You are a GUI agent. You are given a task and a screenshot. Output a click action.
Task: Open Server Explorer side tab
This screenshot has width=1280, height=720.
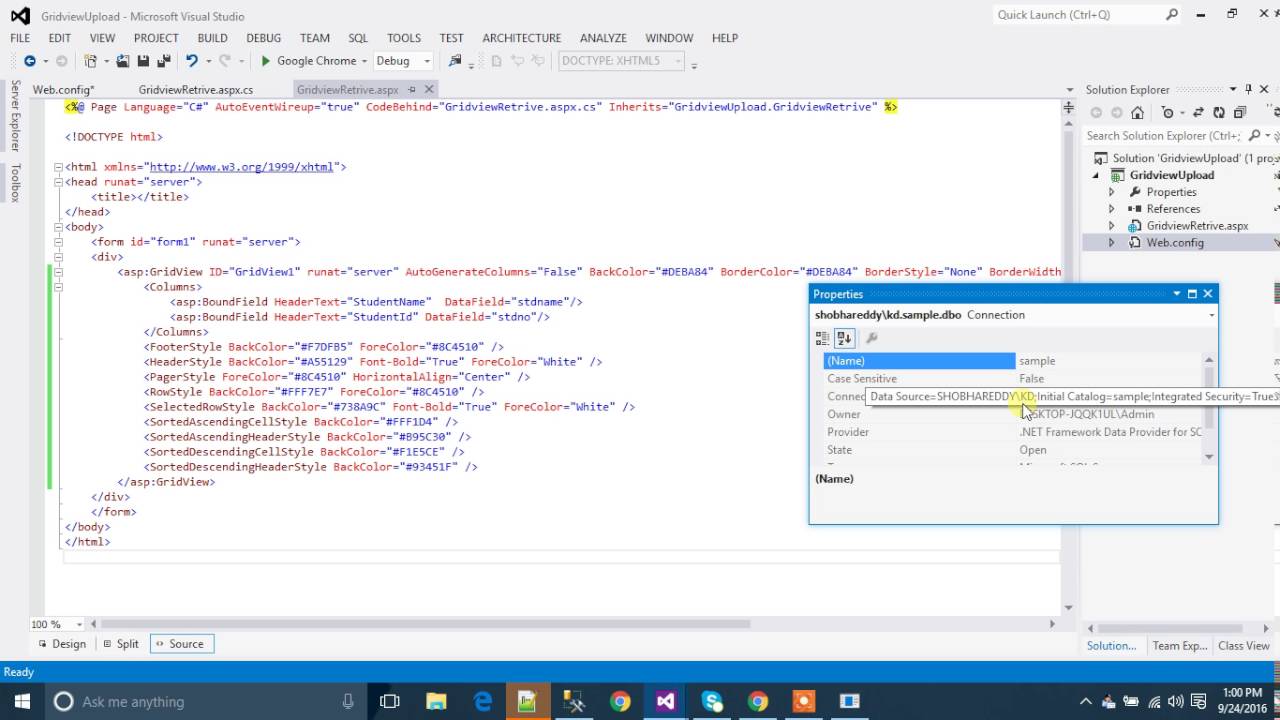point(15,116)
